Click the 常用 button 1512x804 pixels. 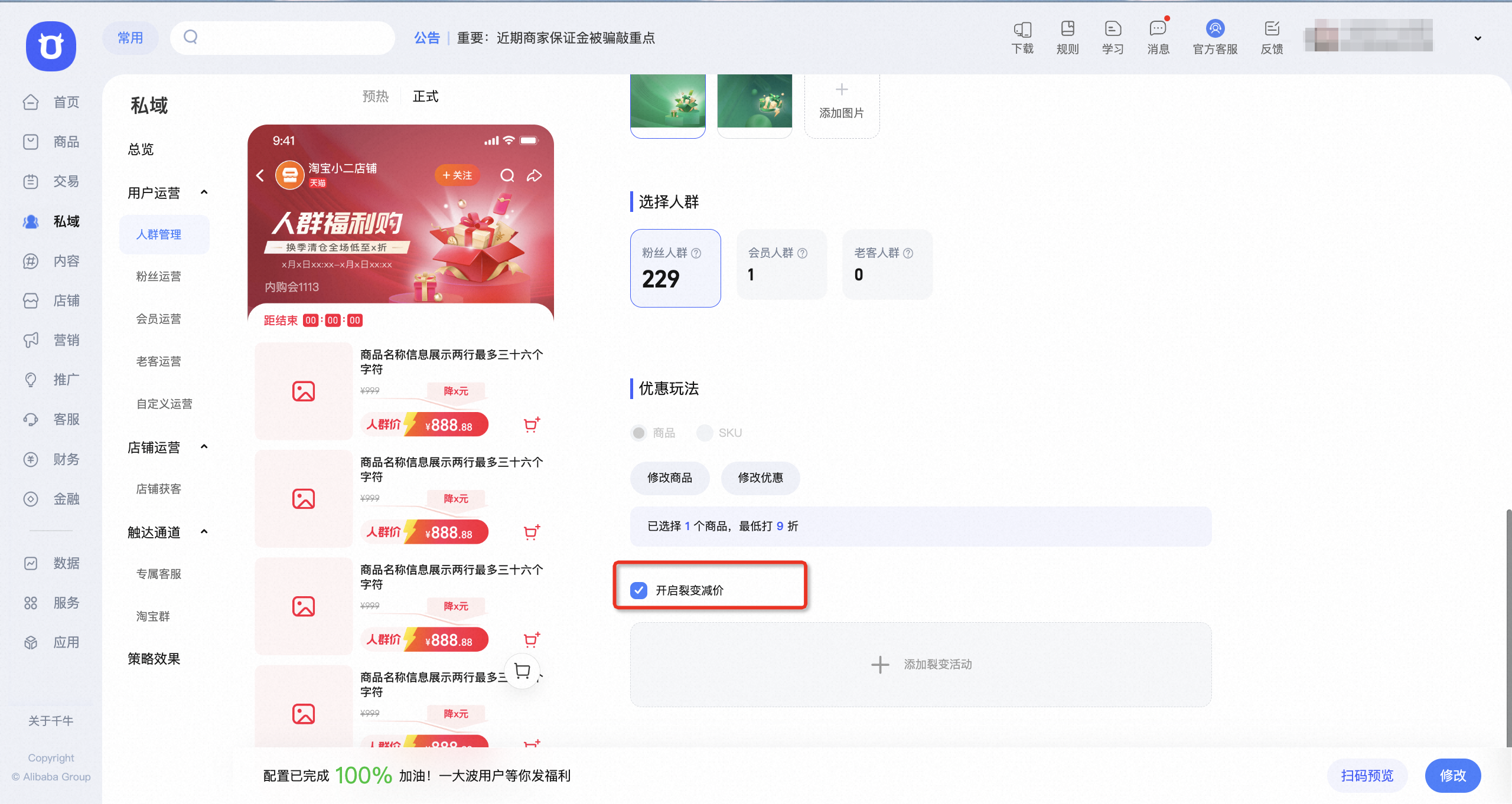point(131,38)
